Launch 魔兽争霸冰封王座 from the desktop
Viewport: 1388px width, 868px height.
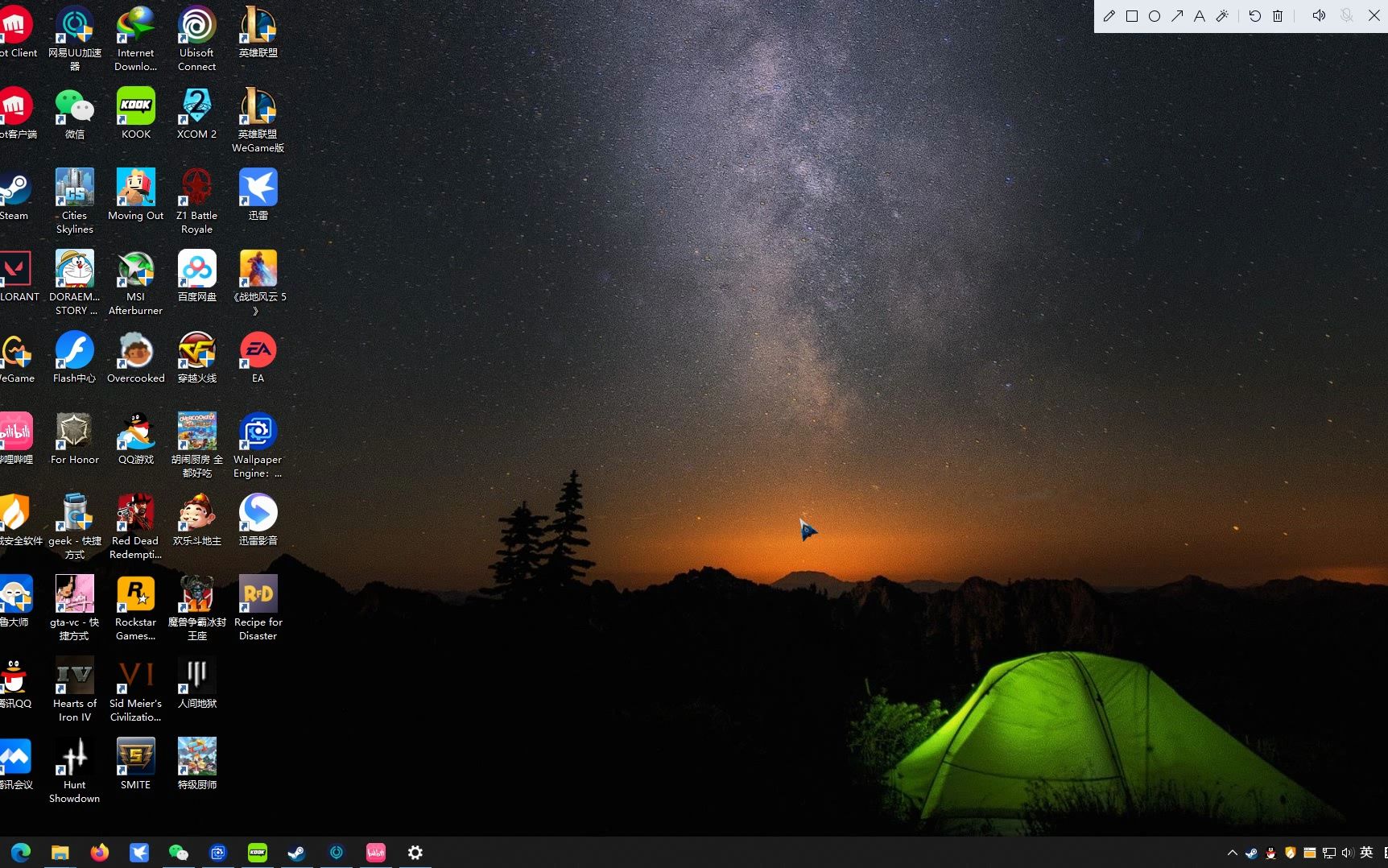pos(197,608)
